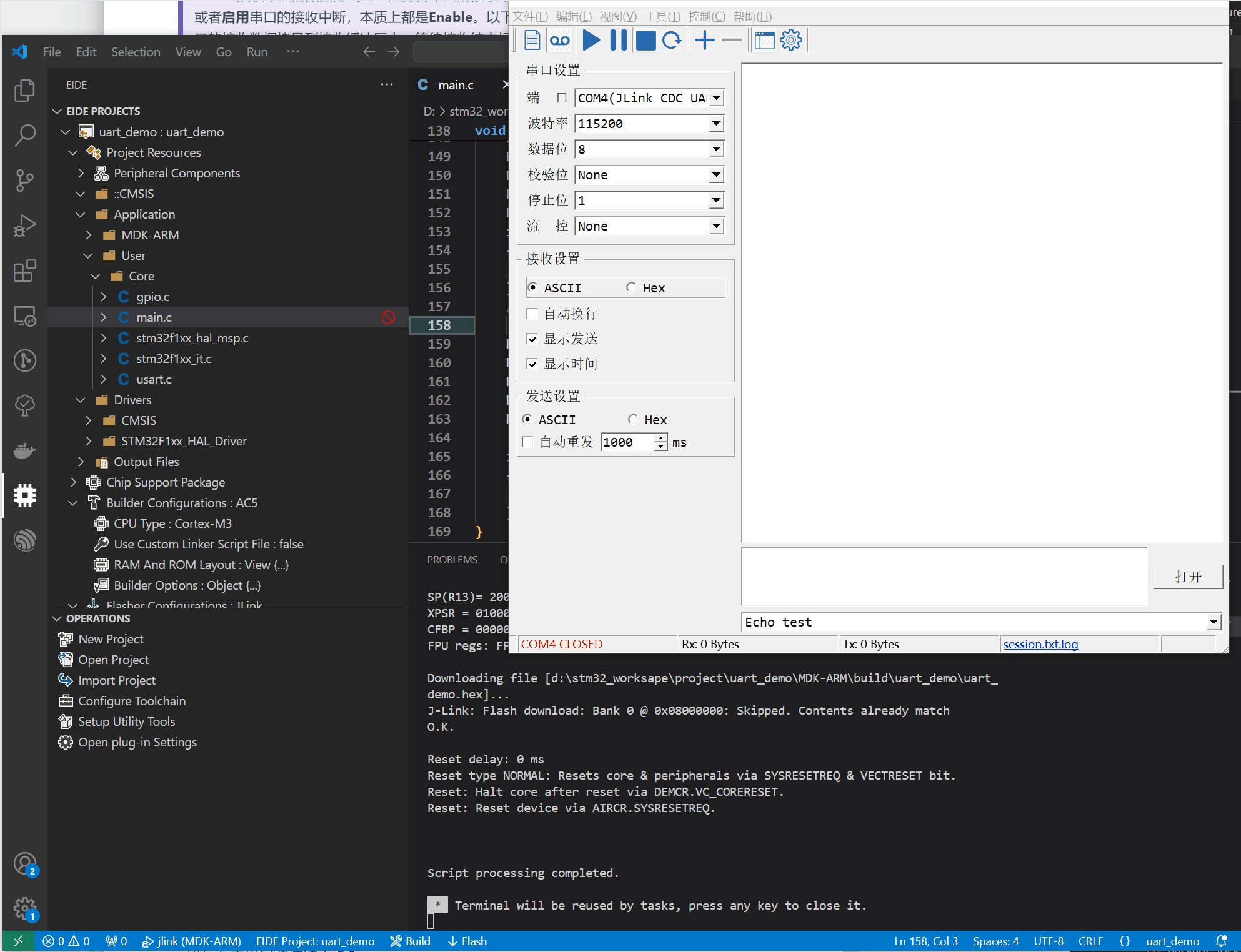Click the auto-resend interval 1000 field
Image resolution: width=1241 pixels, height=952 pixels.
[627, 442]
